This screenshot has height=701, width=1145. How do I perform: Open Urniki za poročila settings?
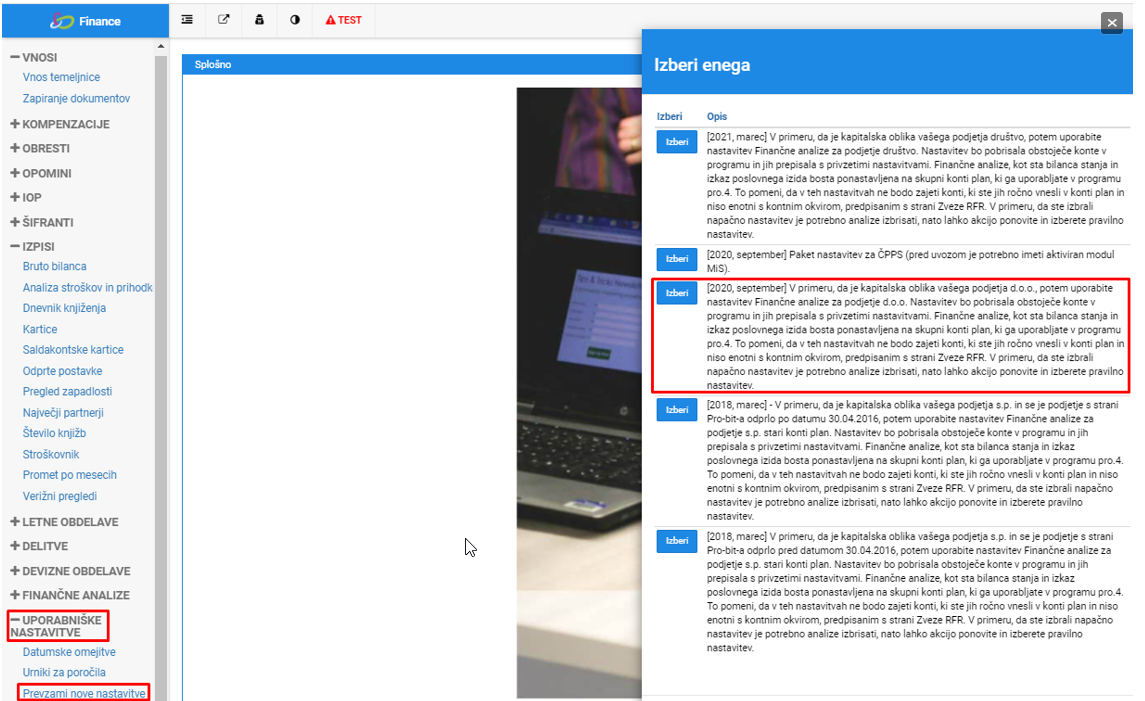pyautogui.click(x=64, y=672)
